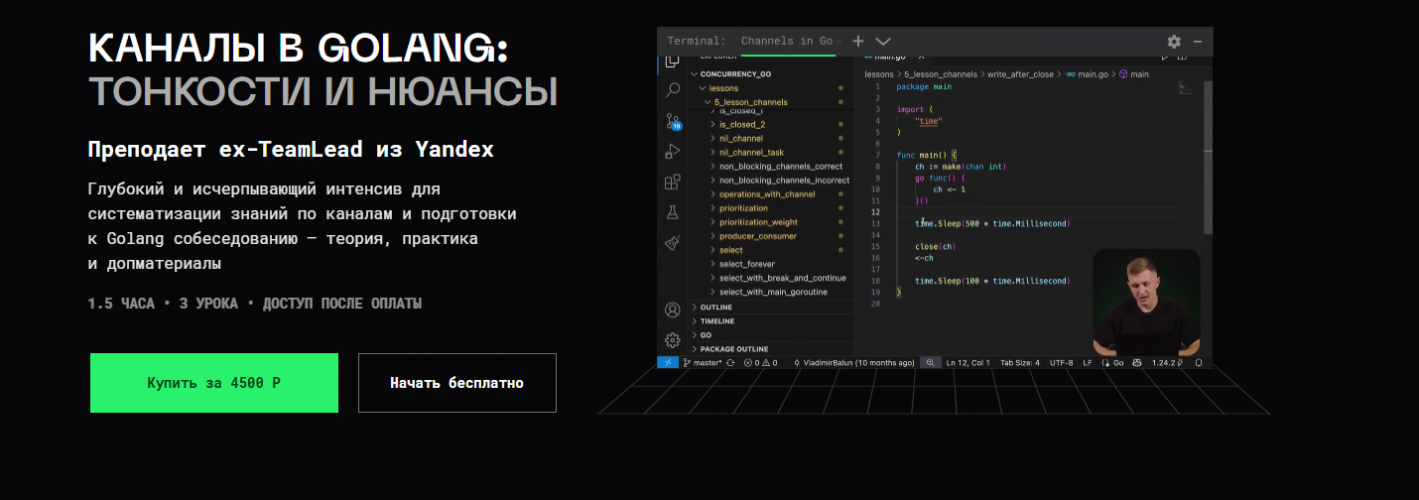Open Source Control icon with 19 badge

[x=672, y=121]
